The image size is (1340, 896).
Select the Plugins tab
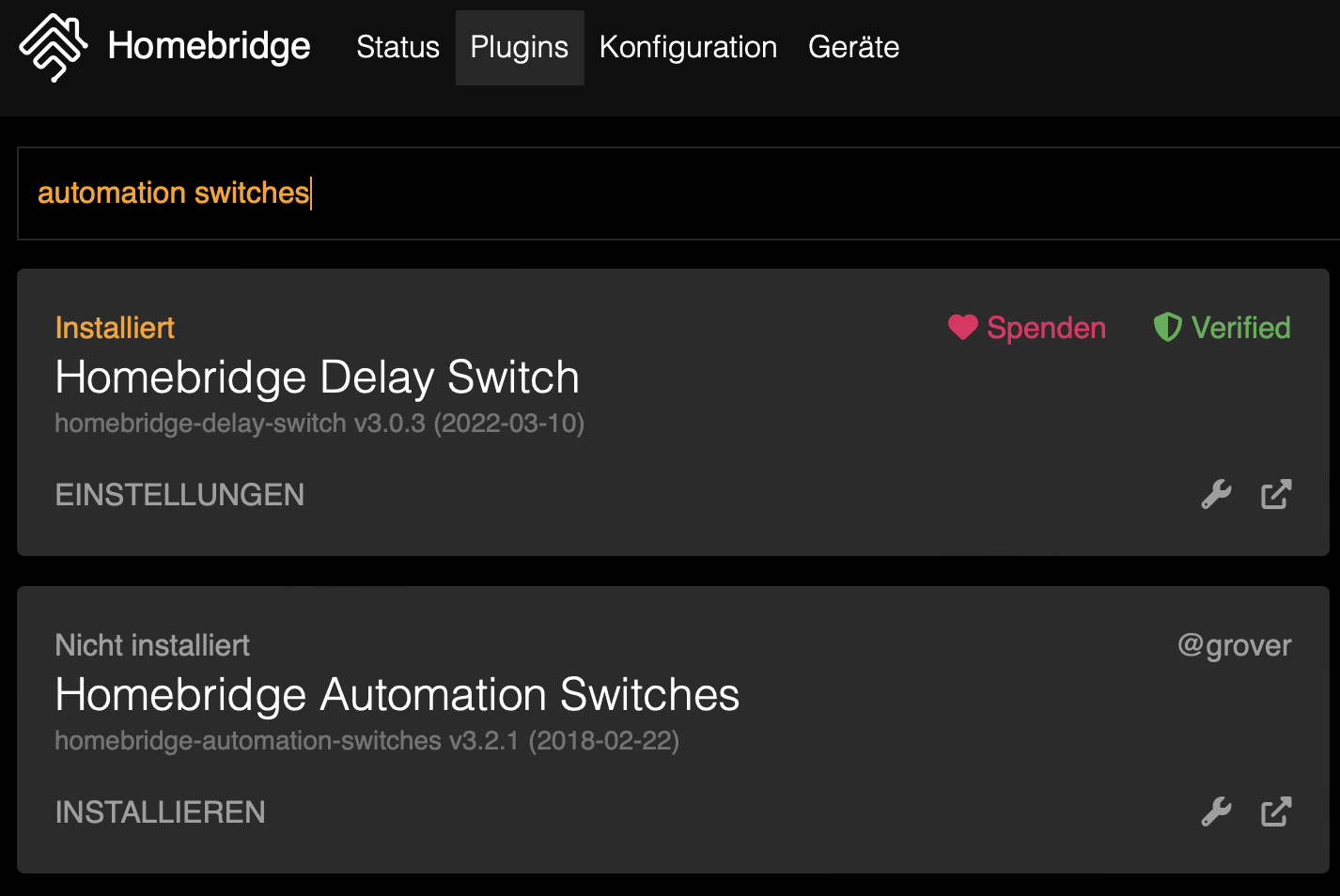coord(519,47)
